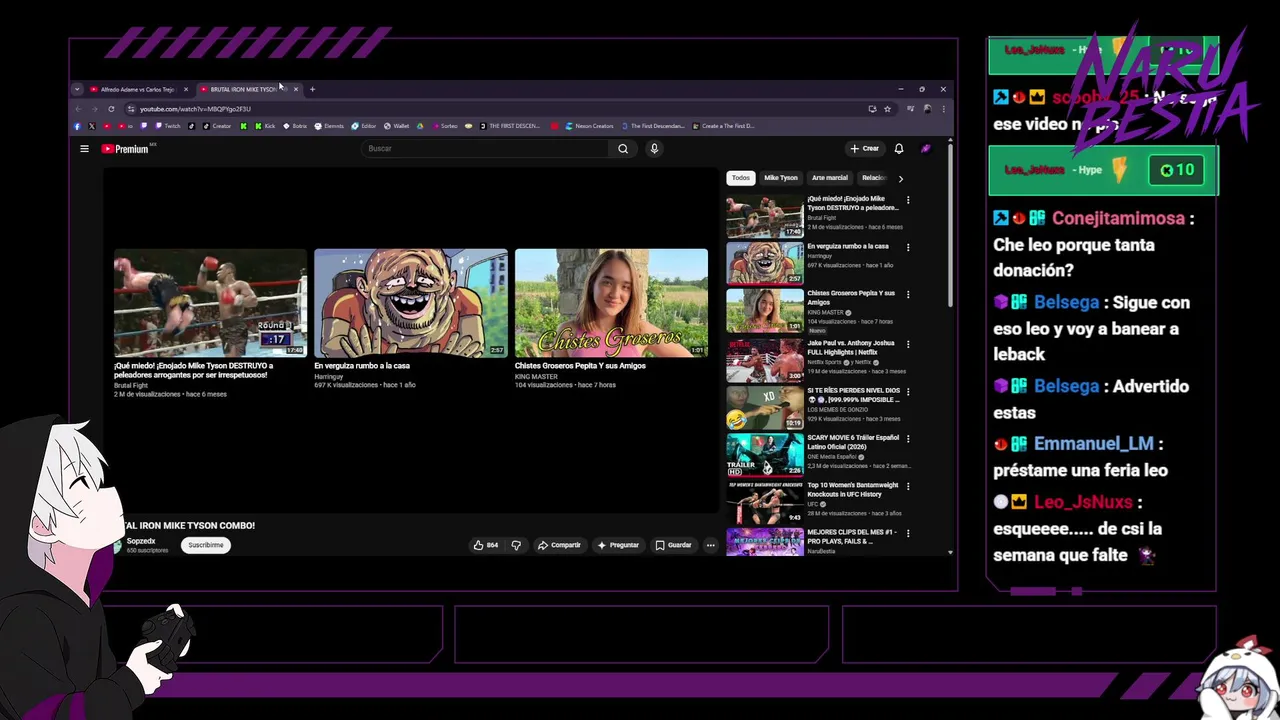Click the Guardar save button

673,545
